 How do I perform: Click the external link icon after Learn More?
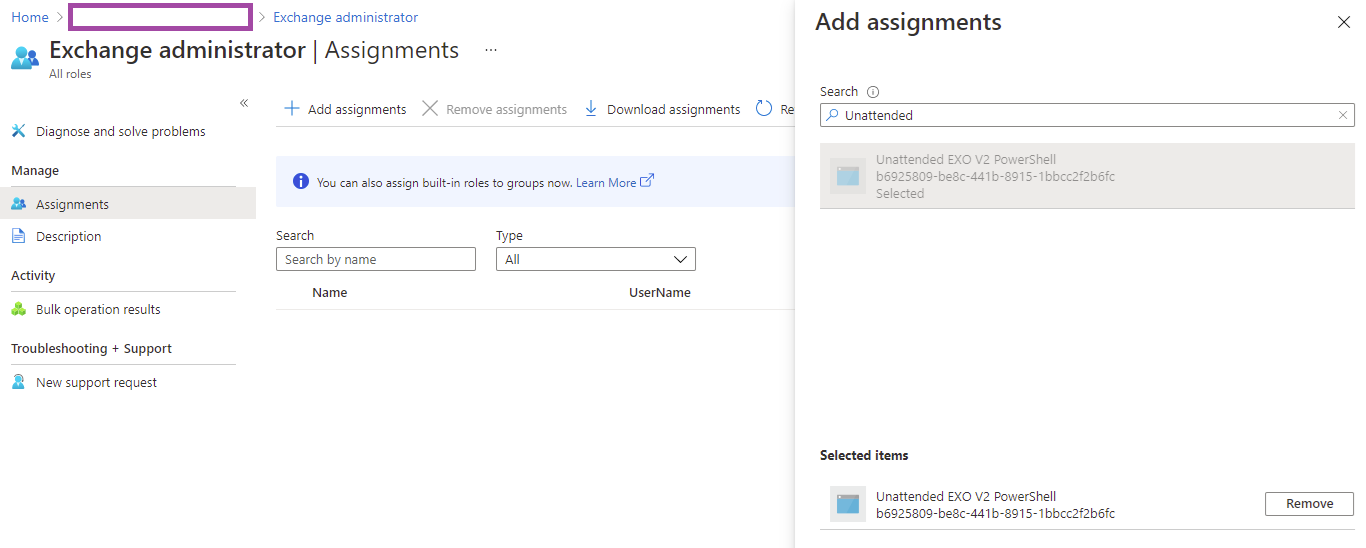coord(647,181)
